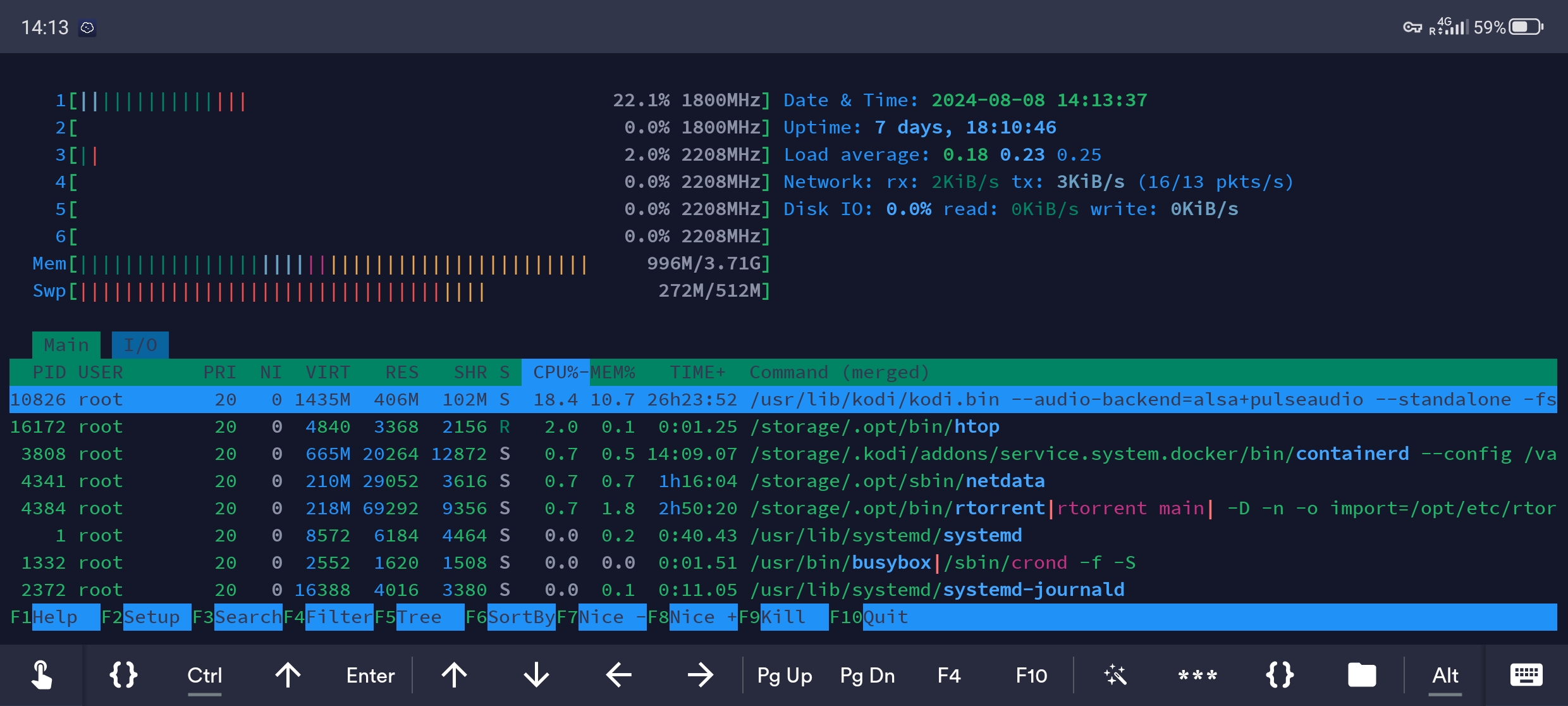
Task: Tap the touch gesture hand icon
Action: point(41,675)
